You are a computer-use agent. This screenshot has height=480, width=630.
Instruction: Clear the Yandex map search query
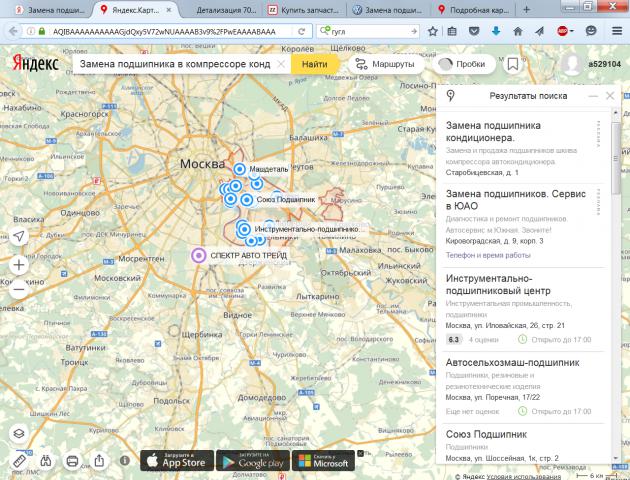[281, 64]
